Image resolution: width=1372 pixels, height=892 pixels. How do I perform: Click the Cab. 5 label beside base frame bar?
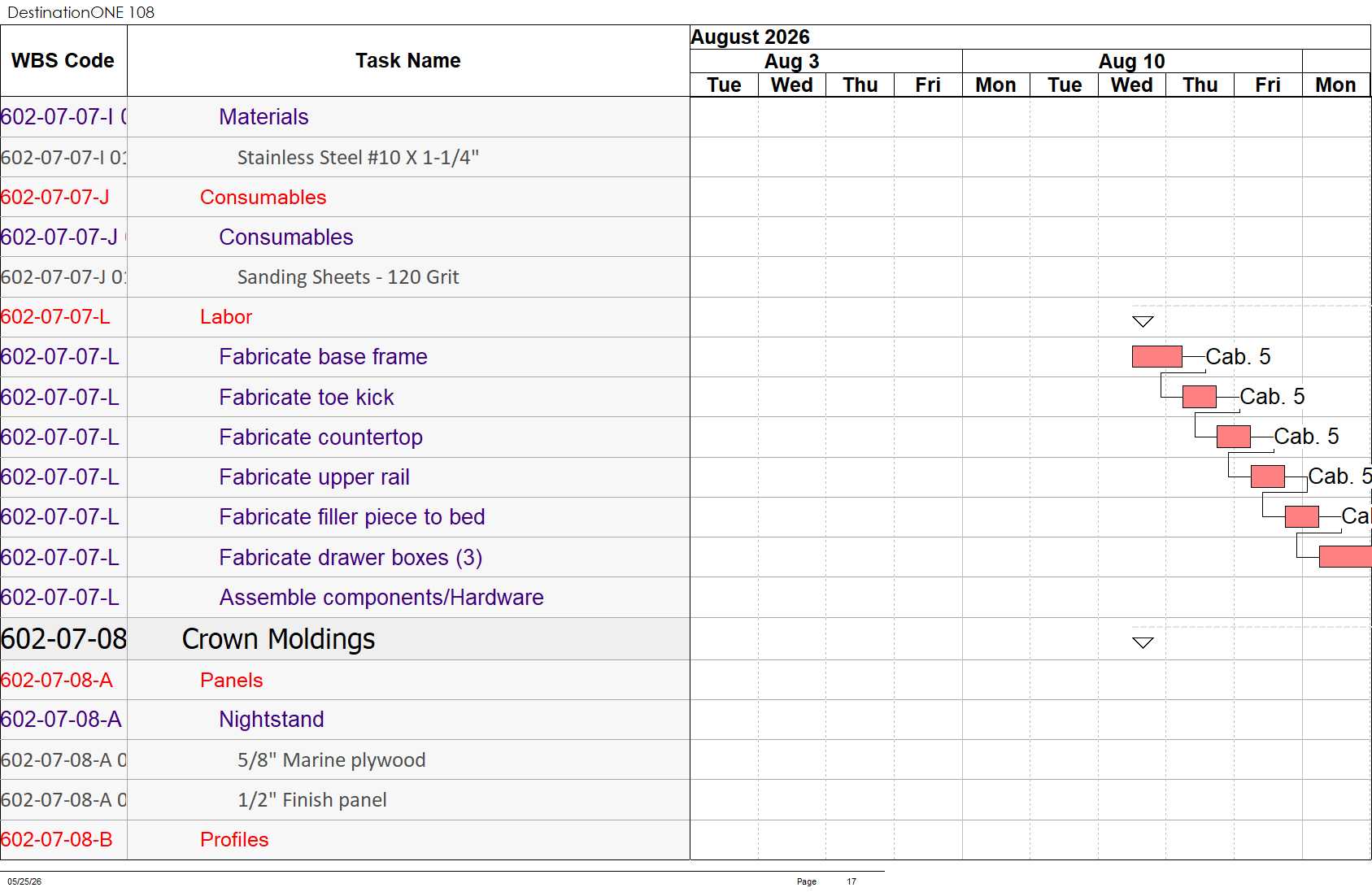(x=1238, y=356)
